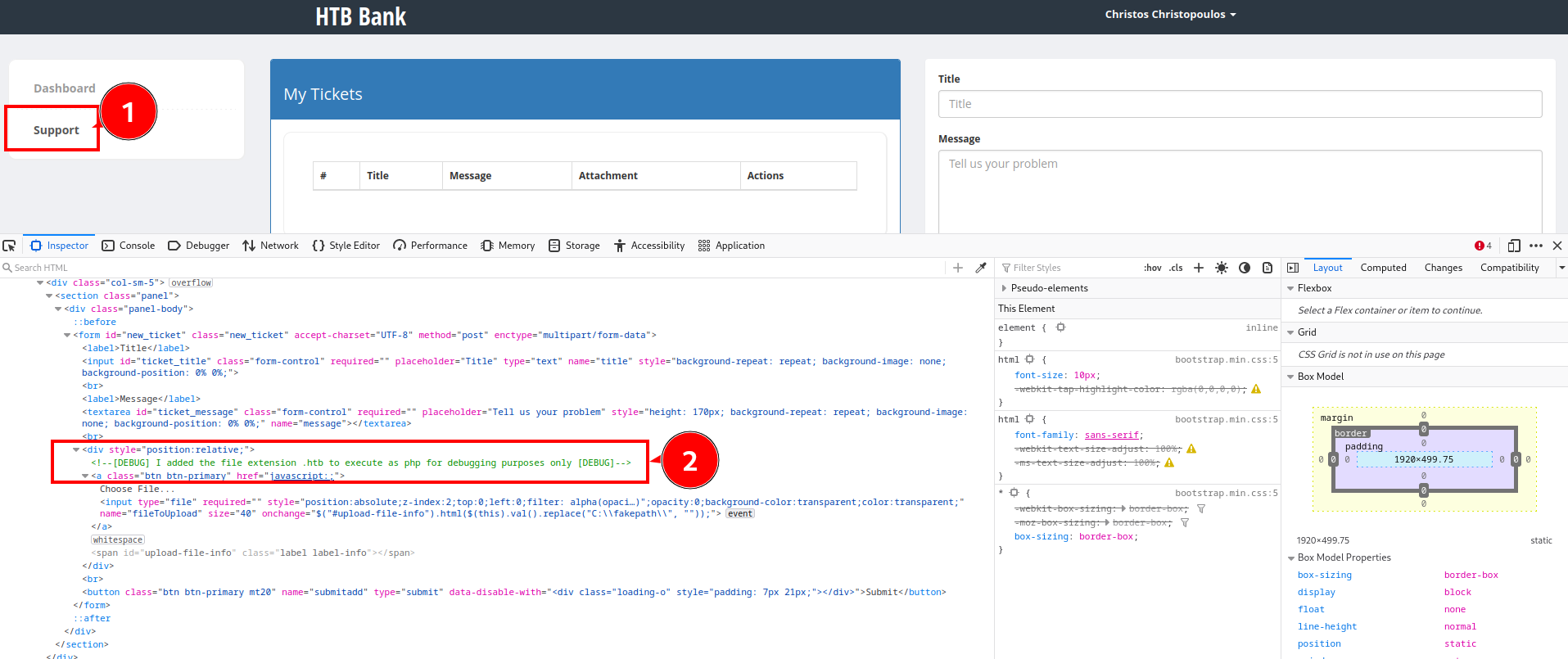Screen dimensions: 1568x659
Task: Activate the element picker tool
Action: click(9, 246)
